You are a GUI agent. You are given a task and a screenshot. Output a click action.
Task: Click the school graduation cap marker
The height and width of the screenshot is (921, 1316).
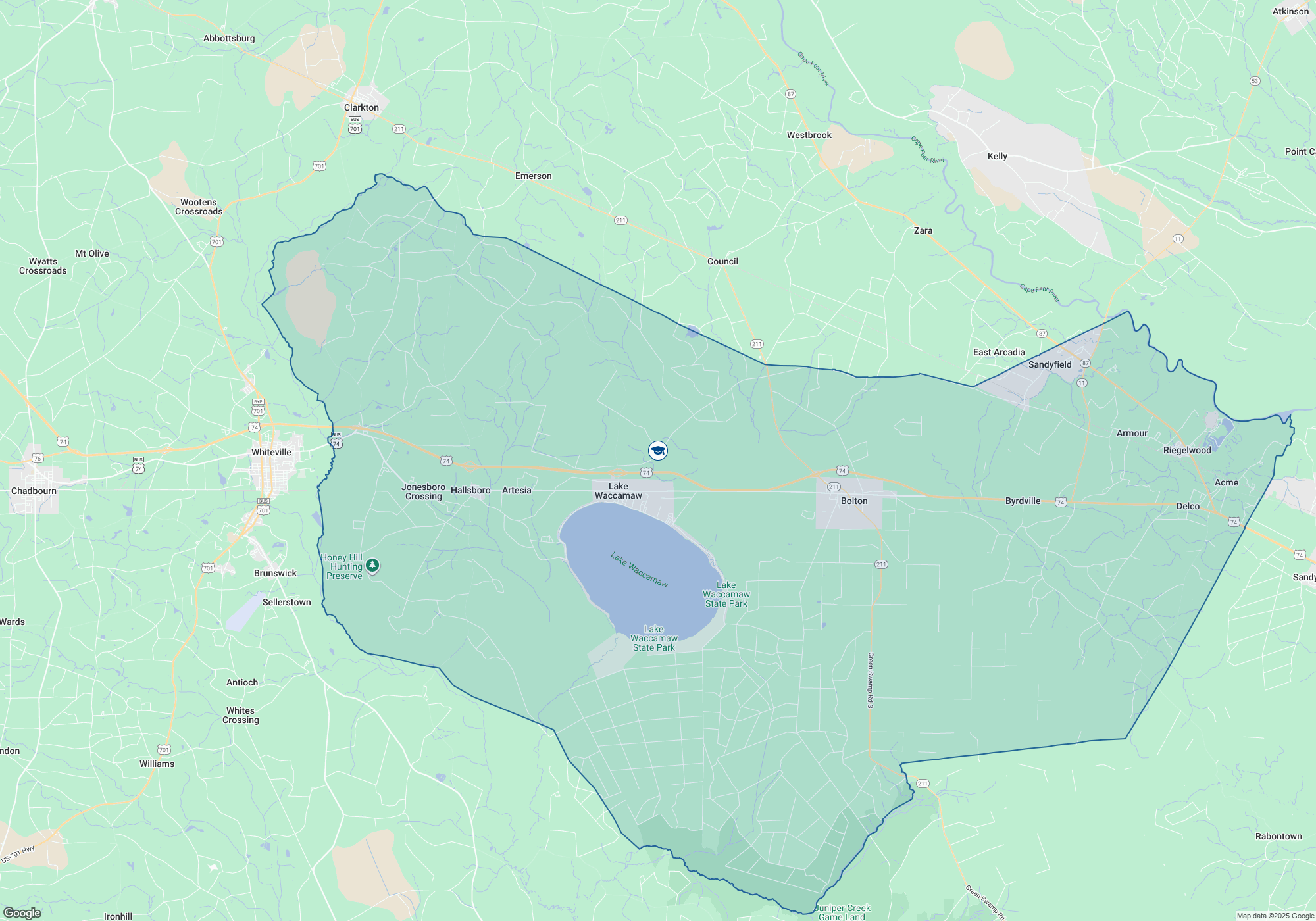pos(658,451)
